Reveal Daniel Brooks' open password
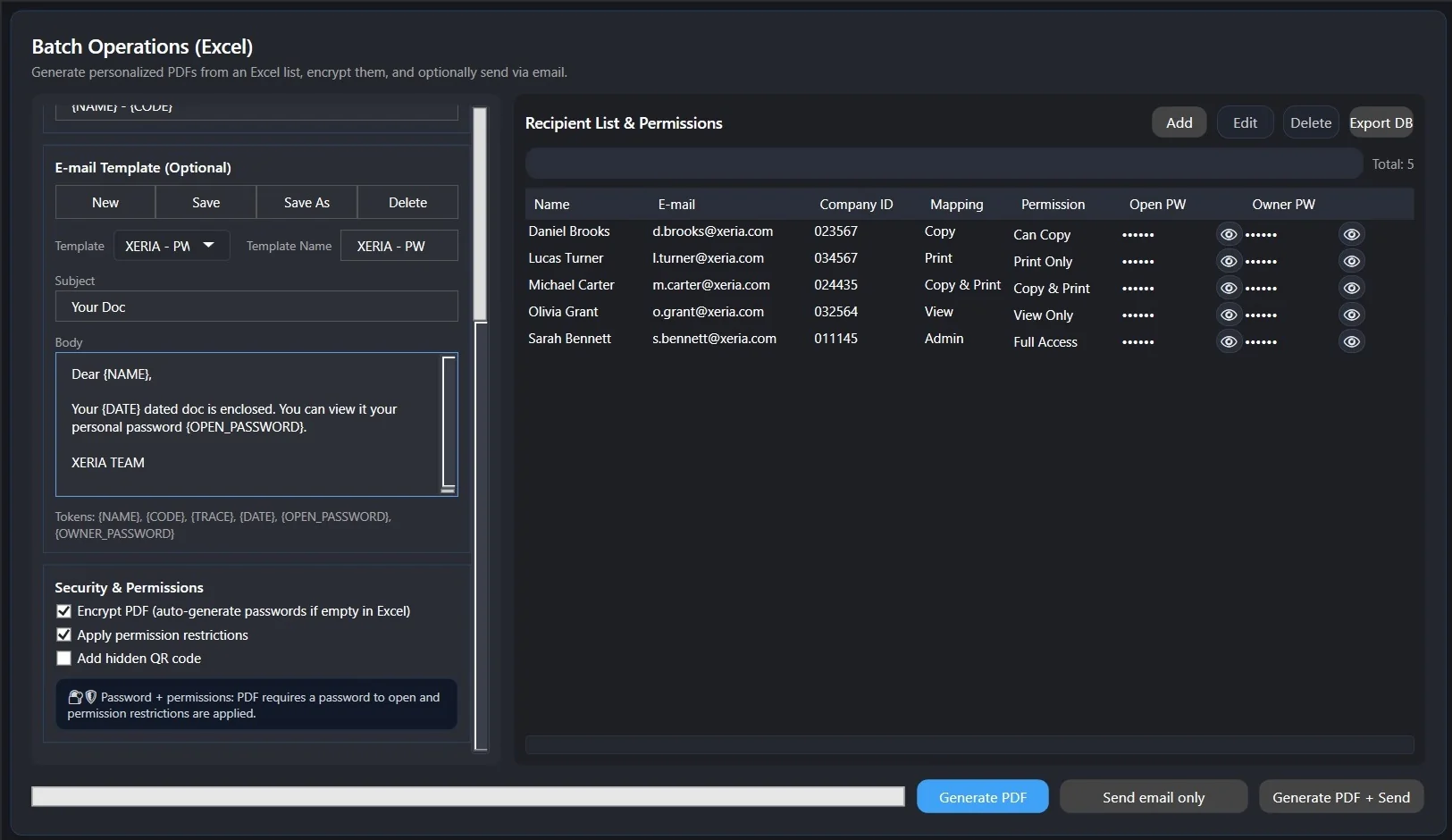Screen dimensions: 1452x840 pyautogui.click(x=1229, y=233)
